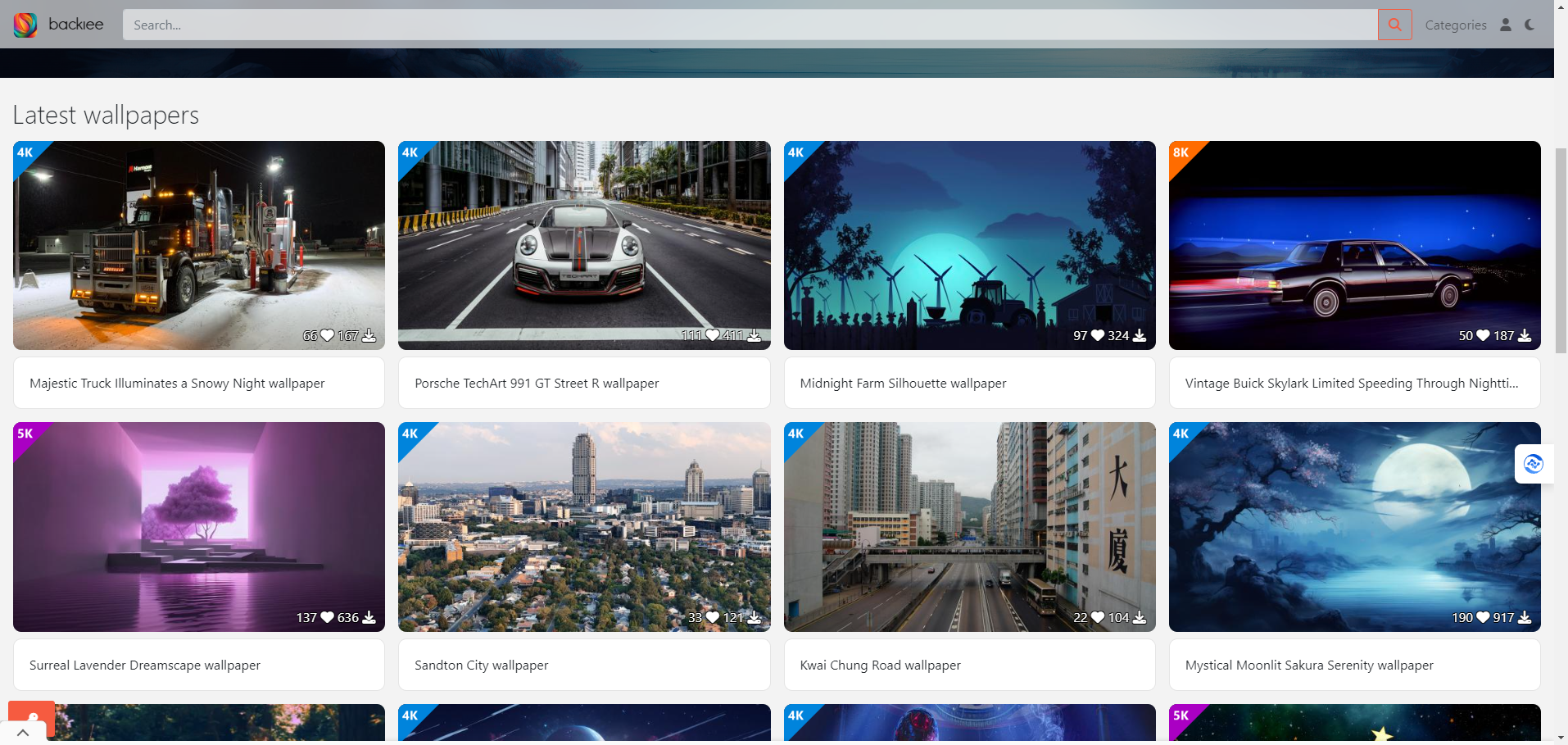Image resolution: width=1568 pixels, height=745 pixels.
Task: Download the Porsche TechArt wallpaper icon
Action: [x=755, y=335]
